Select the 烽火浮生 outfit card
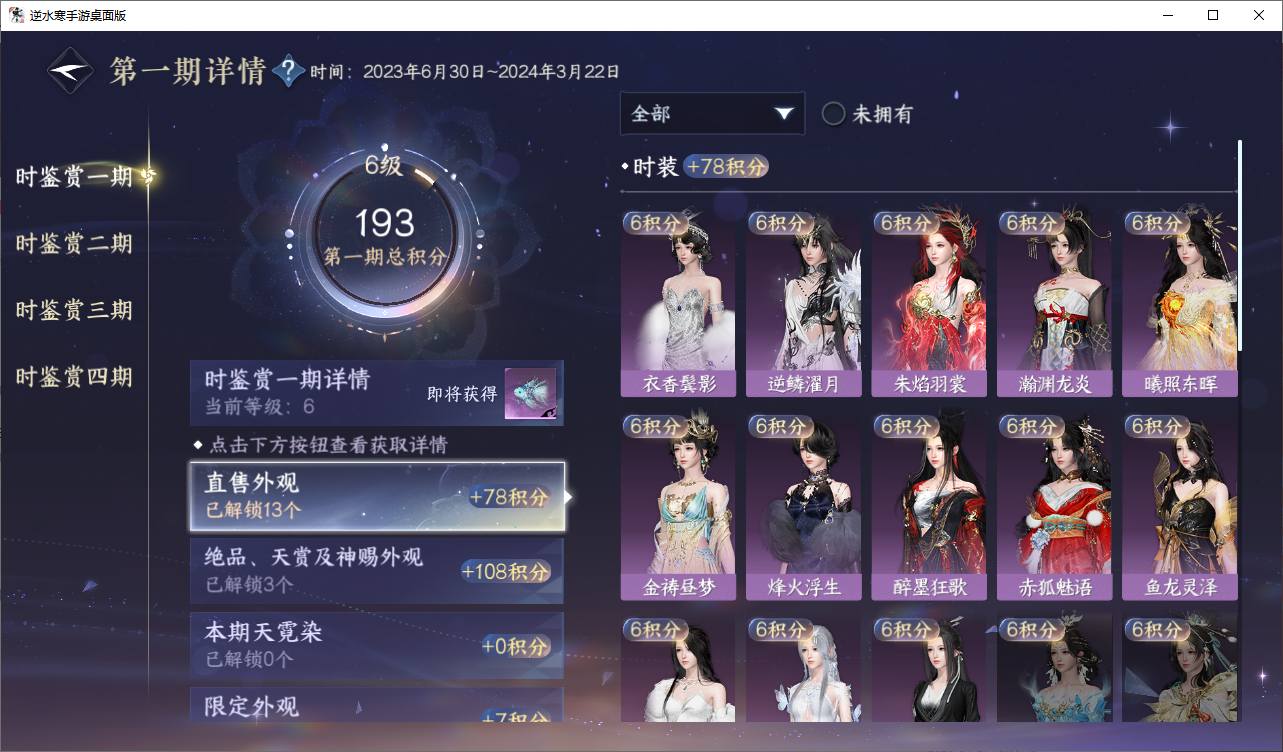The width and height of the screenshot is (1283, 752). click(x=803, y=506)
